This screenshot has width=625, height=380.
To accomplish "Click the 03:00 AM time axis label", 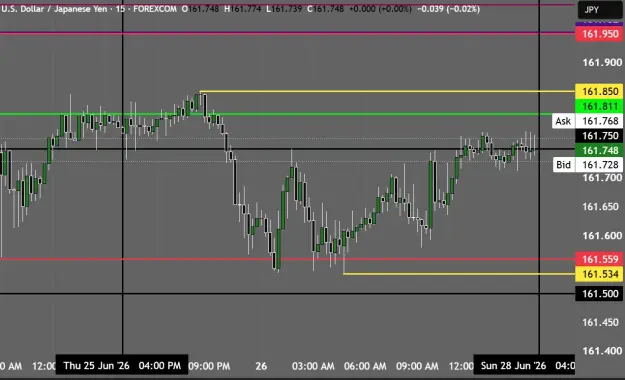I will click(313, 366).
